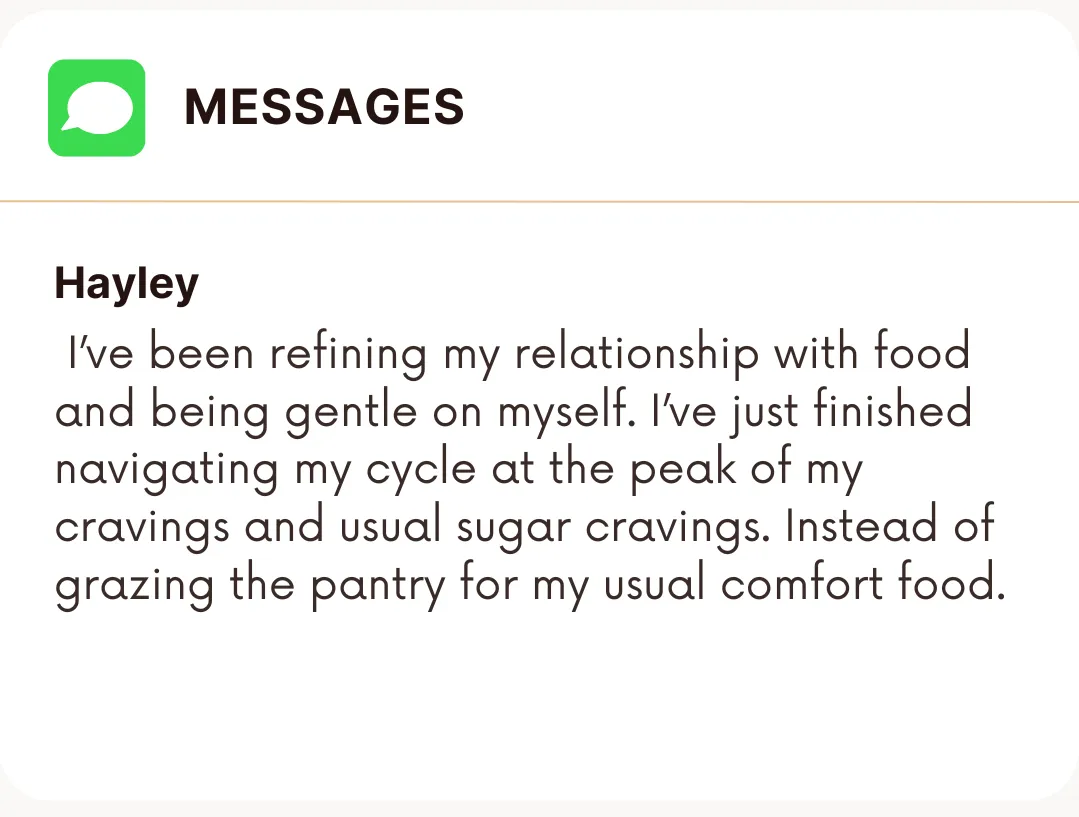This screenshot has width=1079, height=817.
Task: Click the line beginning "and being gentle"
Action: [x=513, y=412]
